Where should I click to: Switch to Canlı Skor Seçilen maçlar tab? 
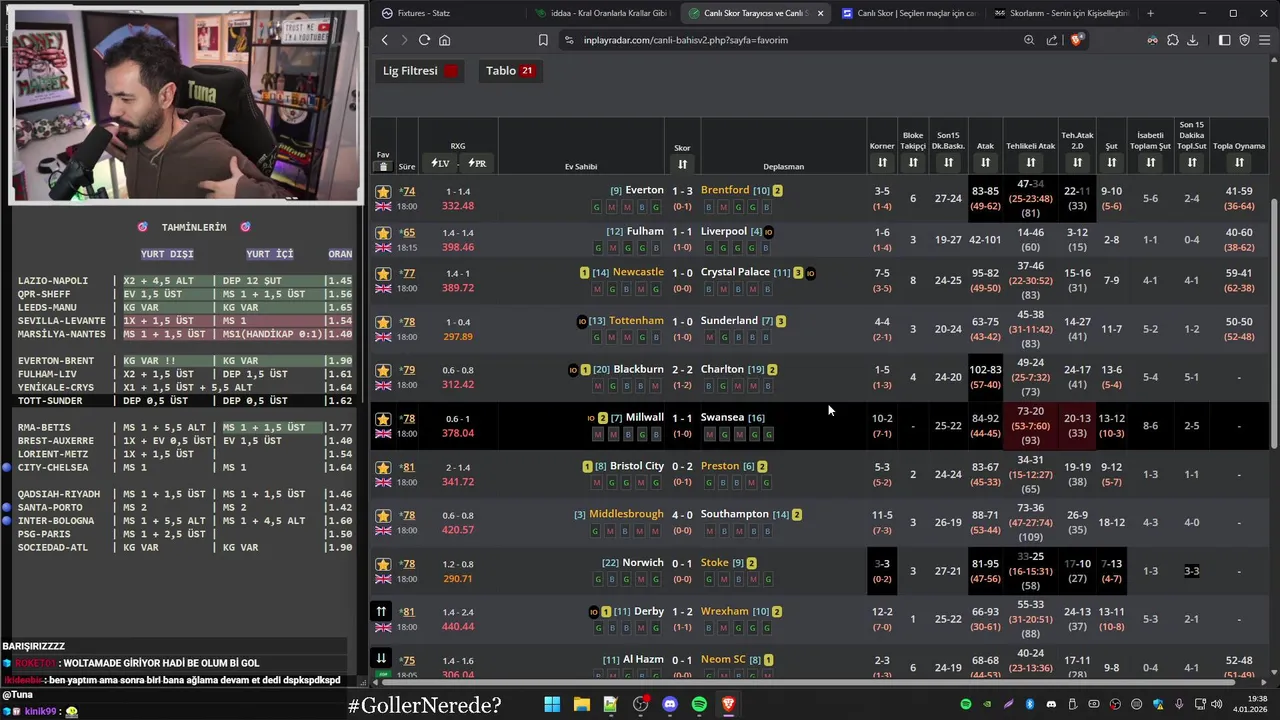click(x=907, y=13)
